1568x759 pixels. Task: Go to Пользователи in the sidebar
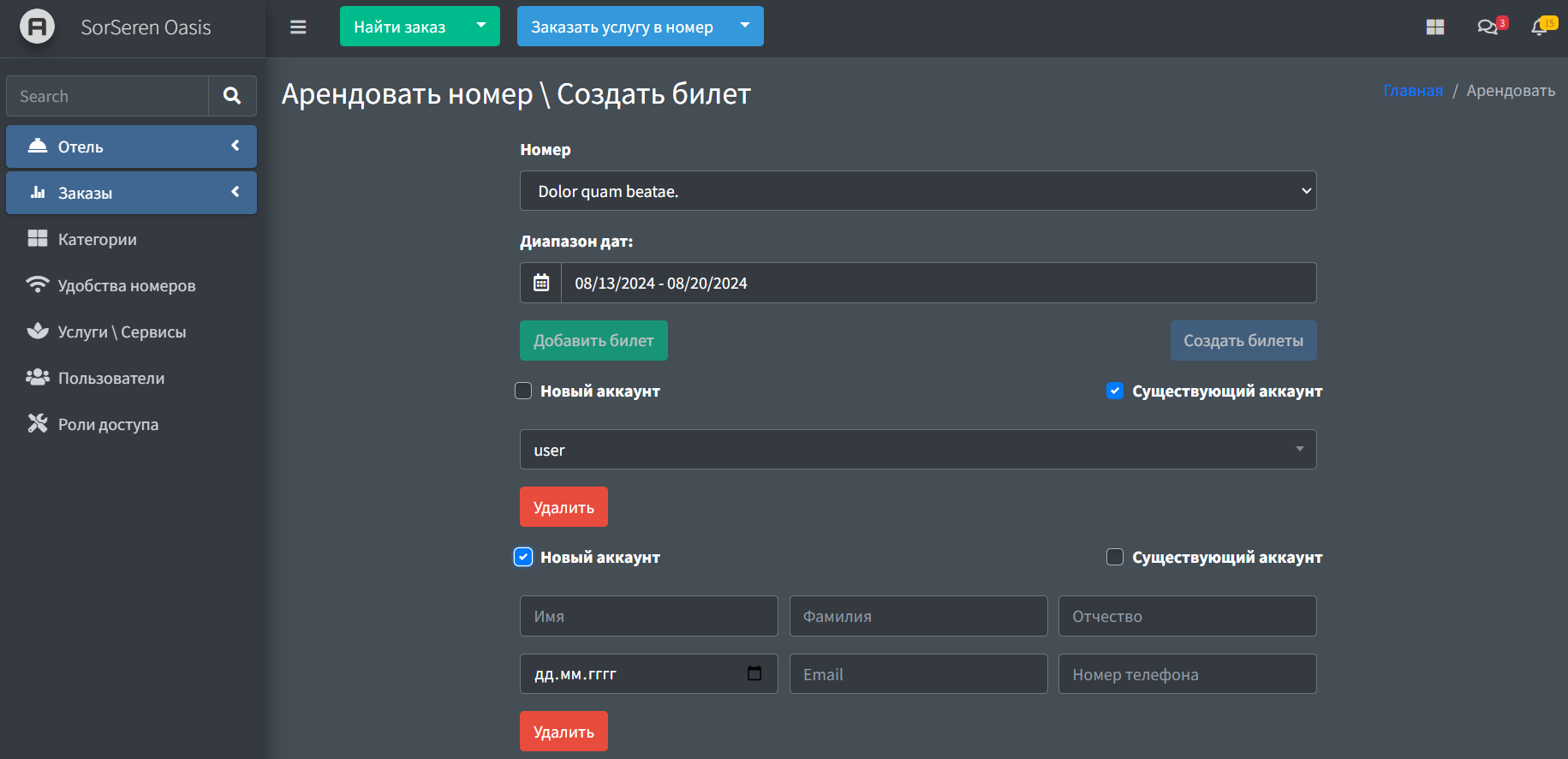point(110,378)
